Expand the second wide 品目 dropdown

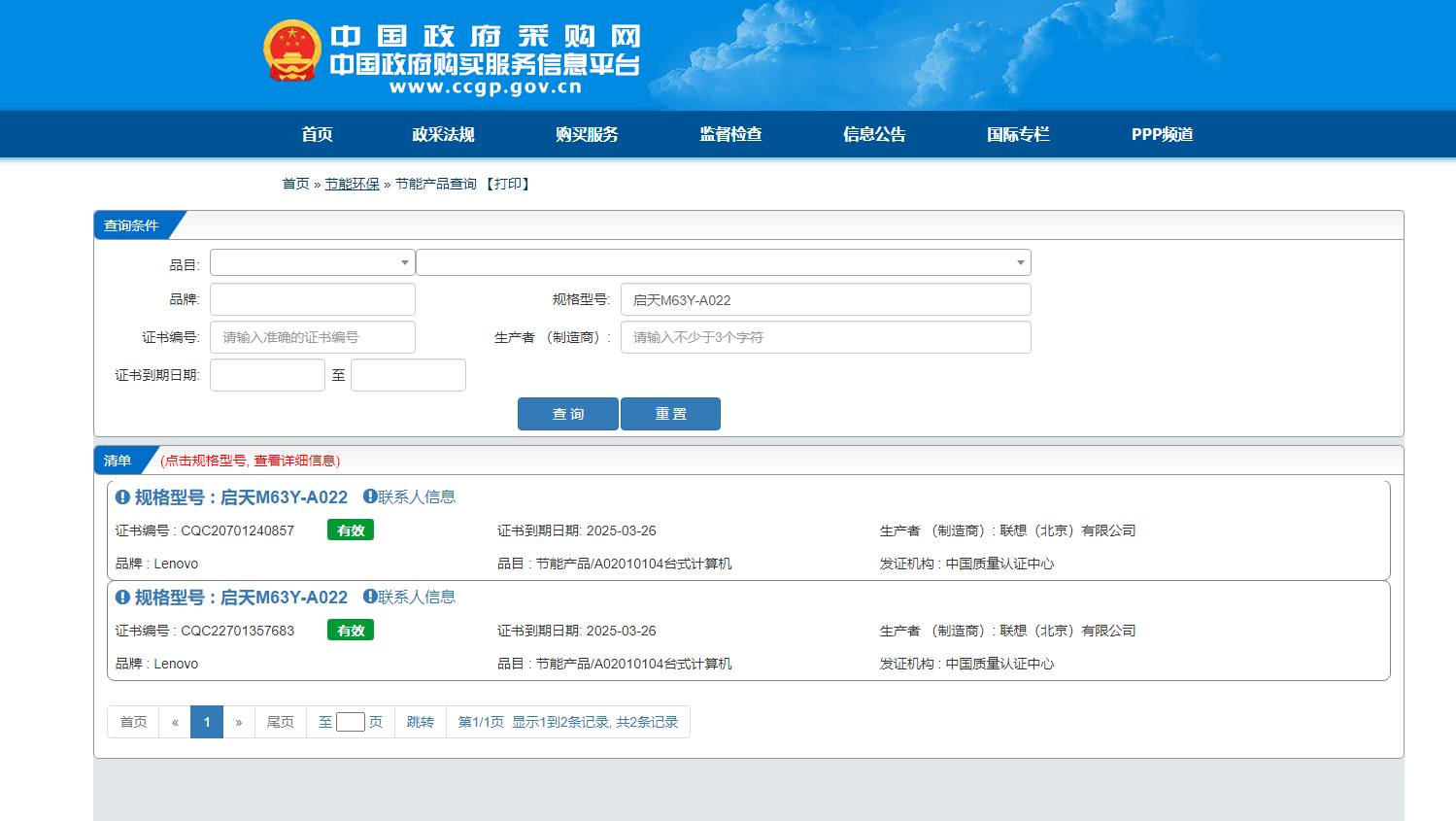(724, 262)
